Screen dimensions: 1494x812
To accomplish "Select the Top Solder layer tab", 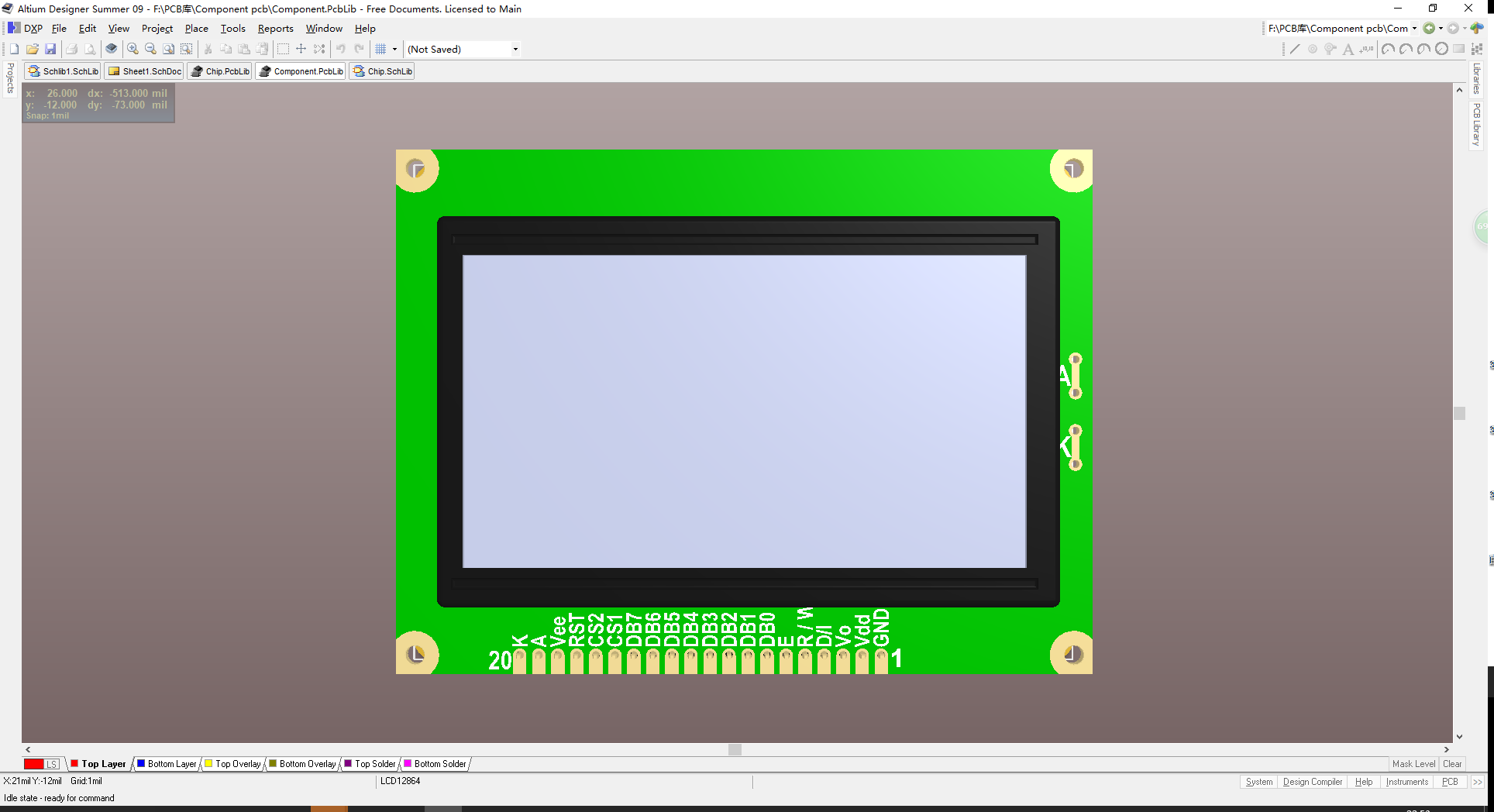I will click(x=370, y=764).
